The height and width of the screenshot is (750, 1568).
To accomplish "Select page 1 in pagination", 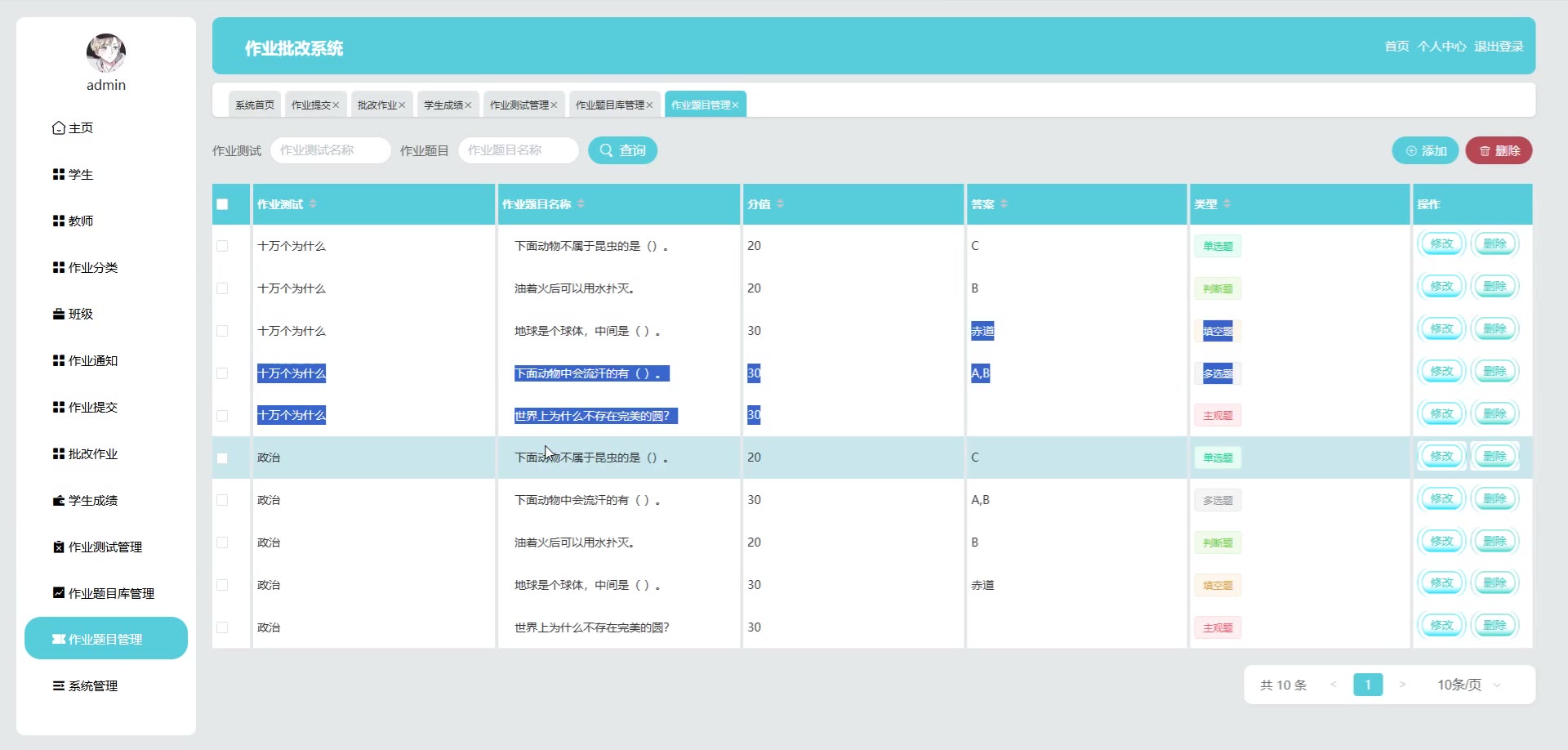I will [1368, 685].
